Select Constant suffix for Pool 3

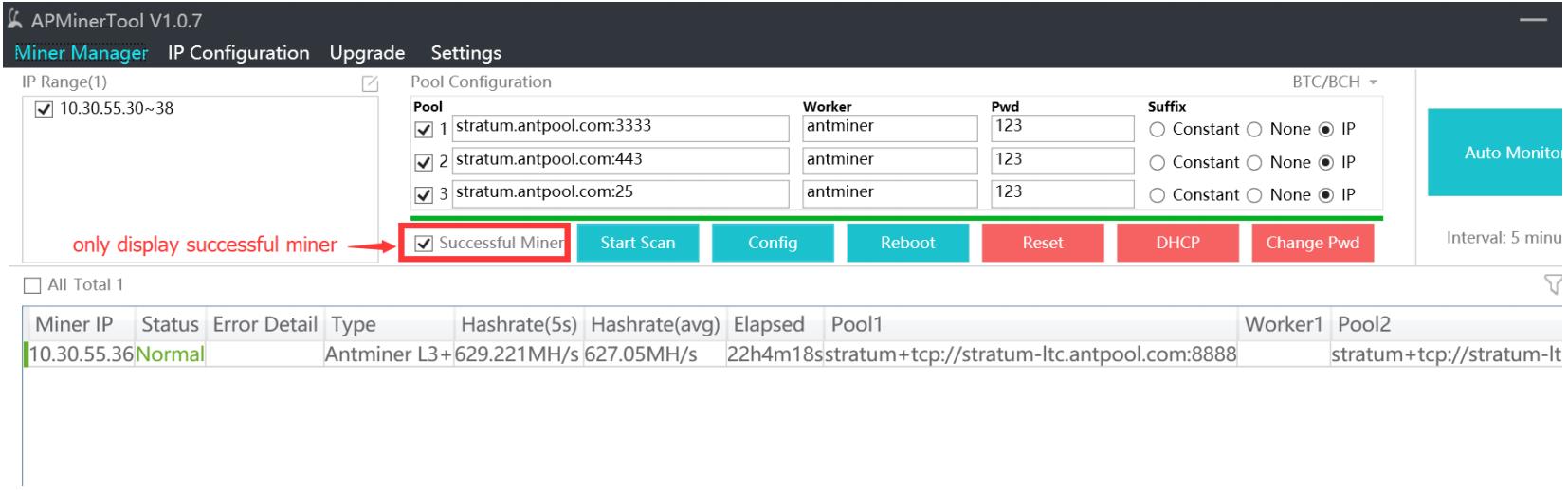[1158, 195]
